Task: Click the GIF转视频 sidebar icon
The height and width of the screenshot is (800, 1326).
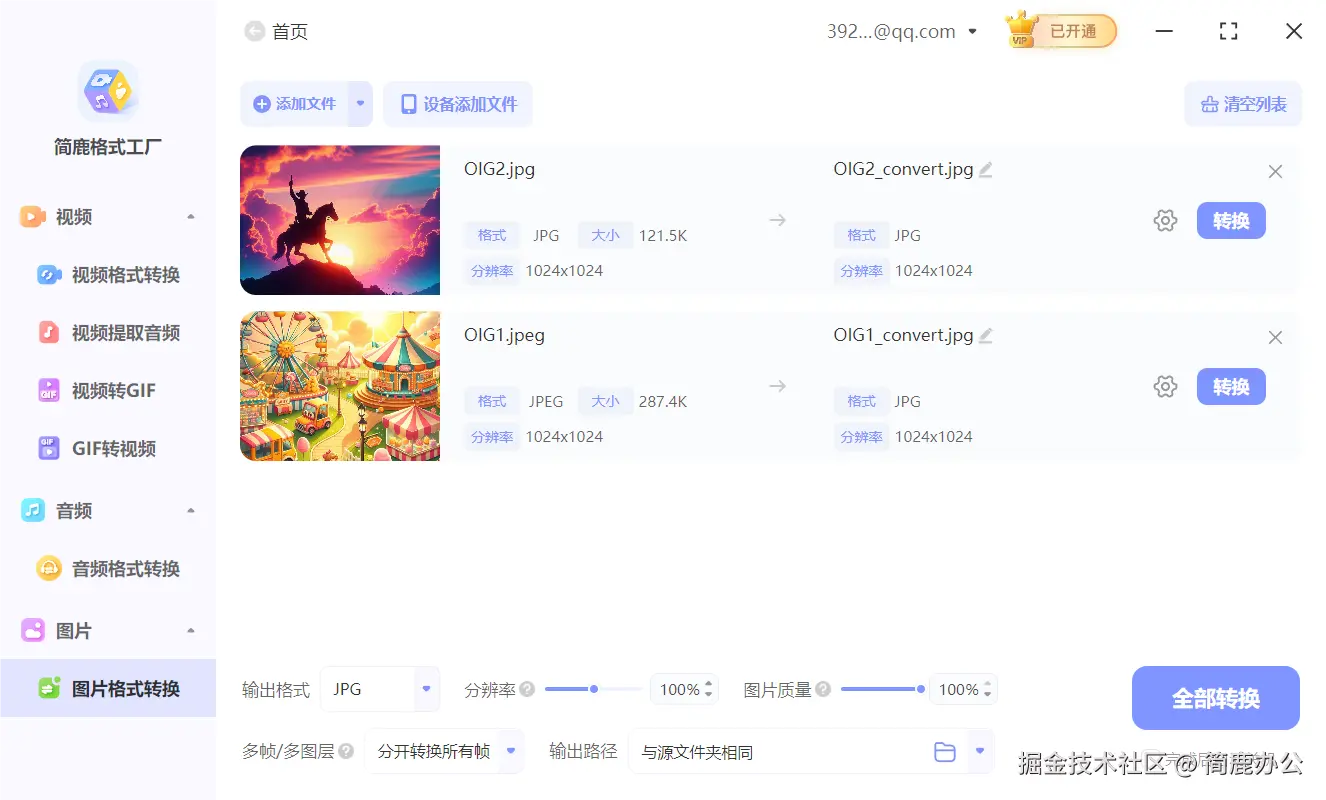Action: click(49, 448)
